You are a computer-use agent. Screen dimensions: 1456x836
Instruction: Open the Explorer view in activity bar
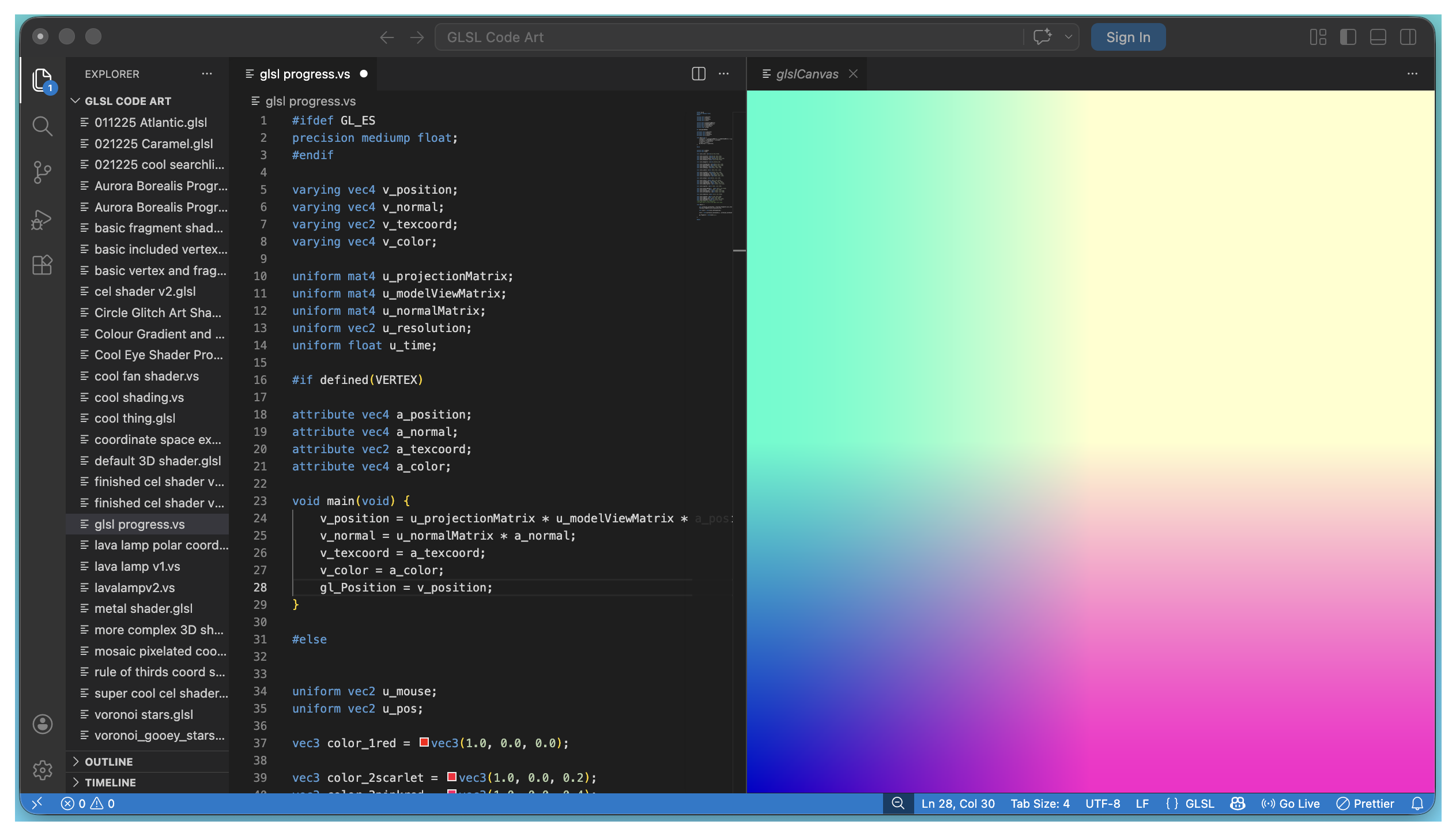tap(42, 80)
